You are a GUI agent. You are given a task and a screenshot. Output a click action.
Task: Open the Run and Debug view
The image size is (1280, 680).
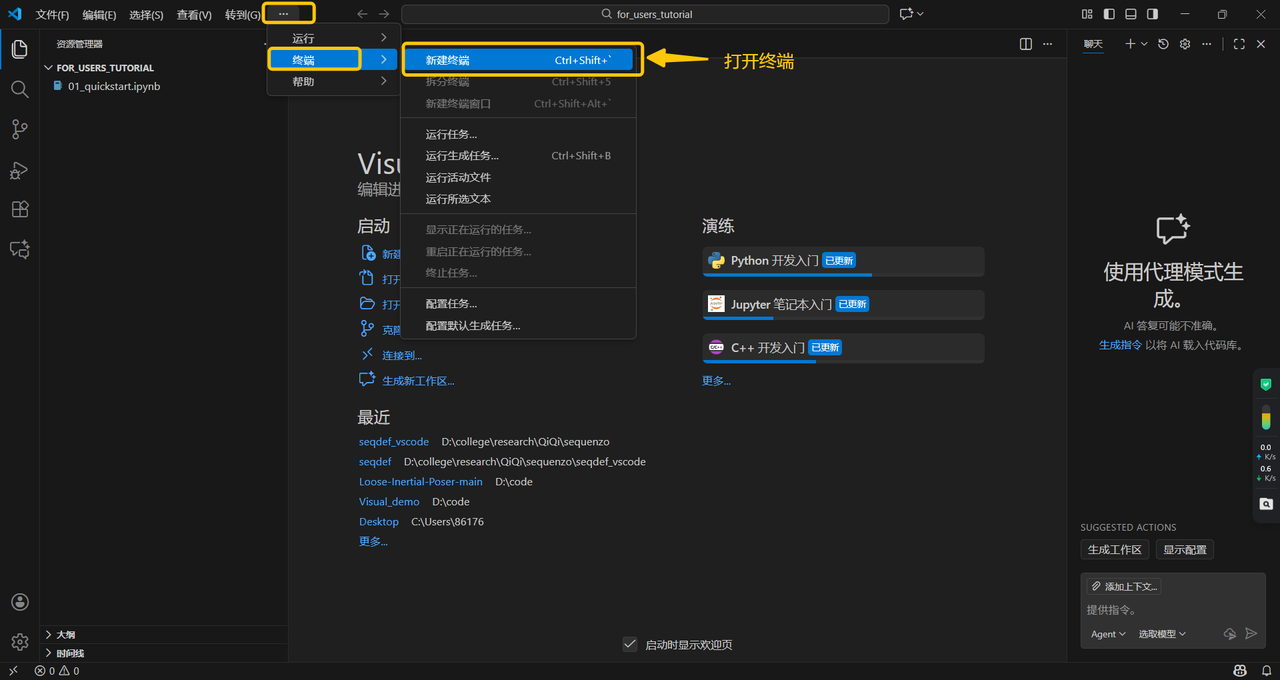[x=19, y=170]
